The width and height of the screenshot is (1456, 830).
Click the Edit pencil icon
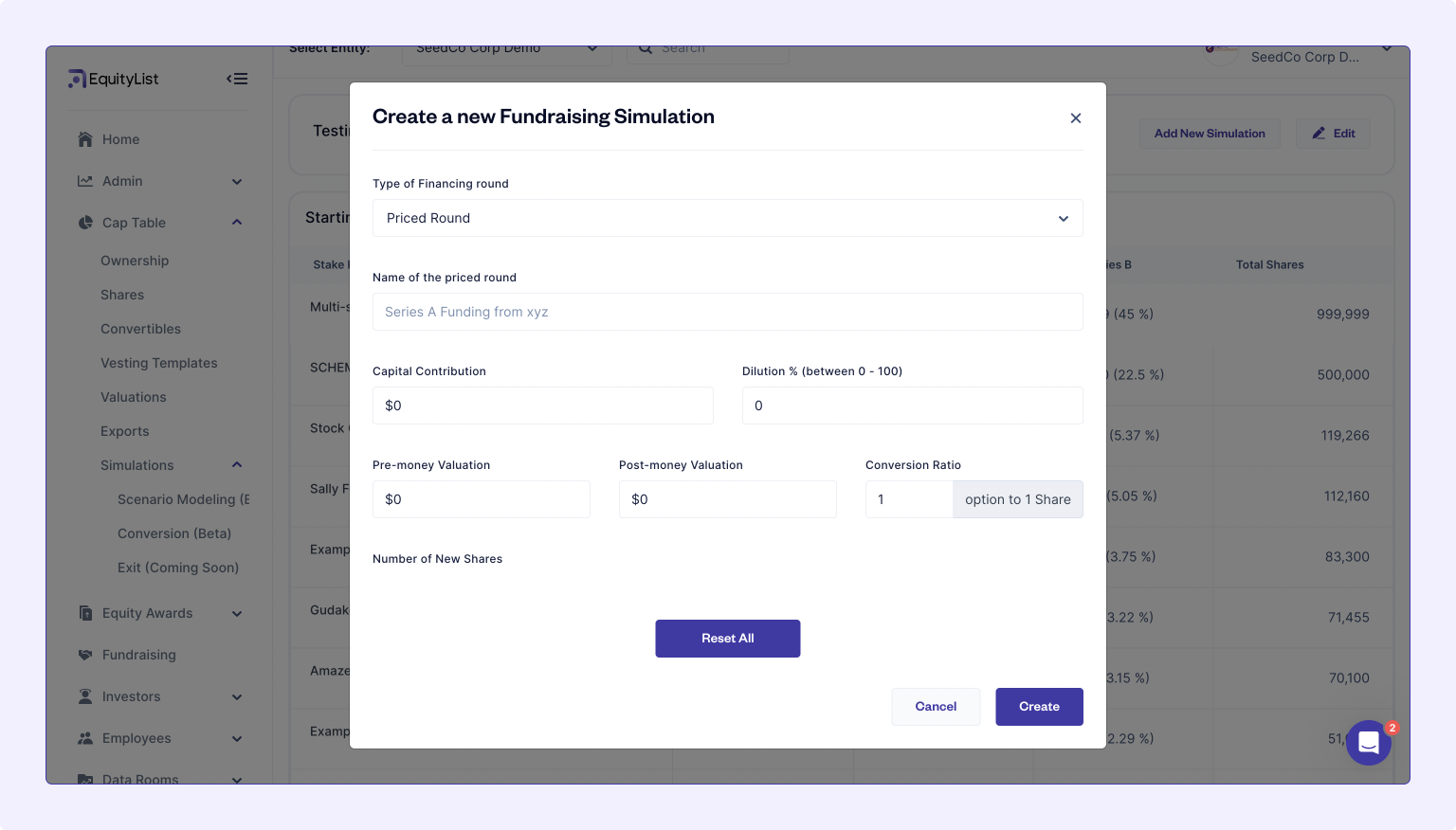(x=1319, y=134)
